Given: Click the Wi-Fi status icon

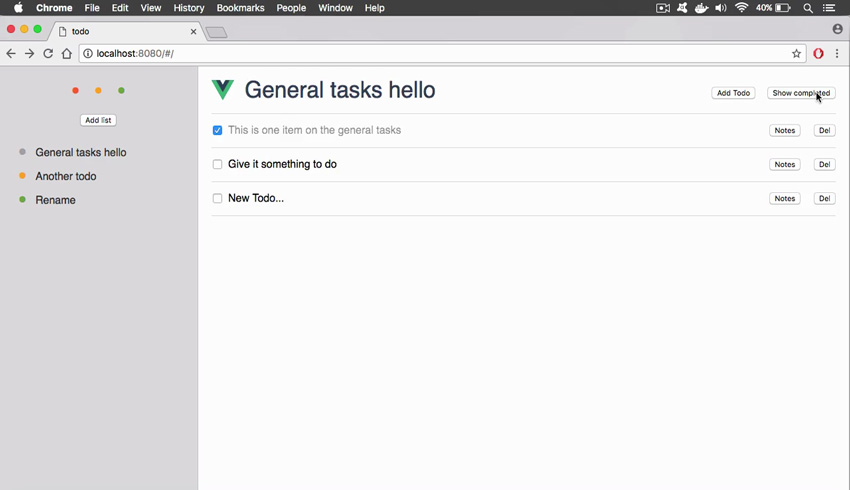Looking at the screenshot, I should pyautogui.click(x=741, y=8).
